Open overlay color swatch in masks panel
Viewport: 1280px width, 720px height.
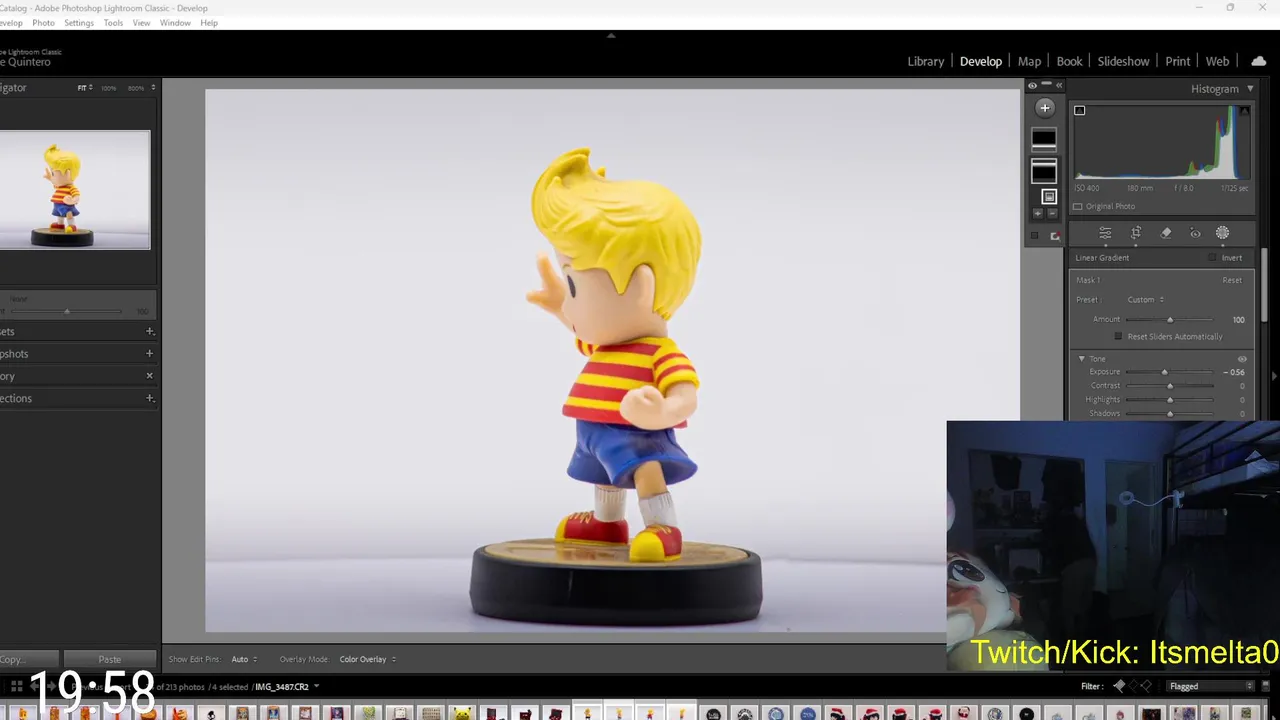pos(1054,236)
